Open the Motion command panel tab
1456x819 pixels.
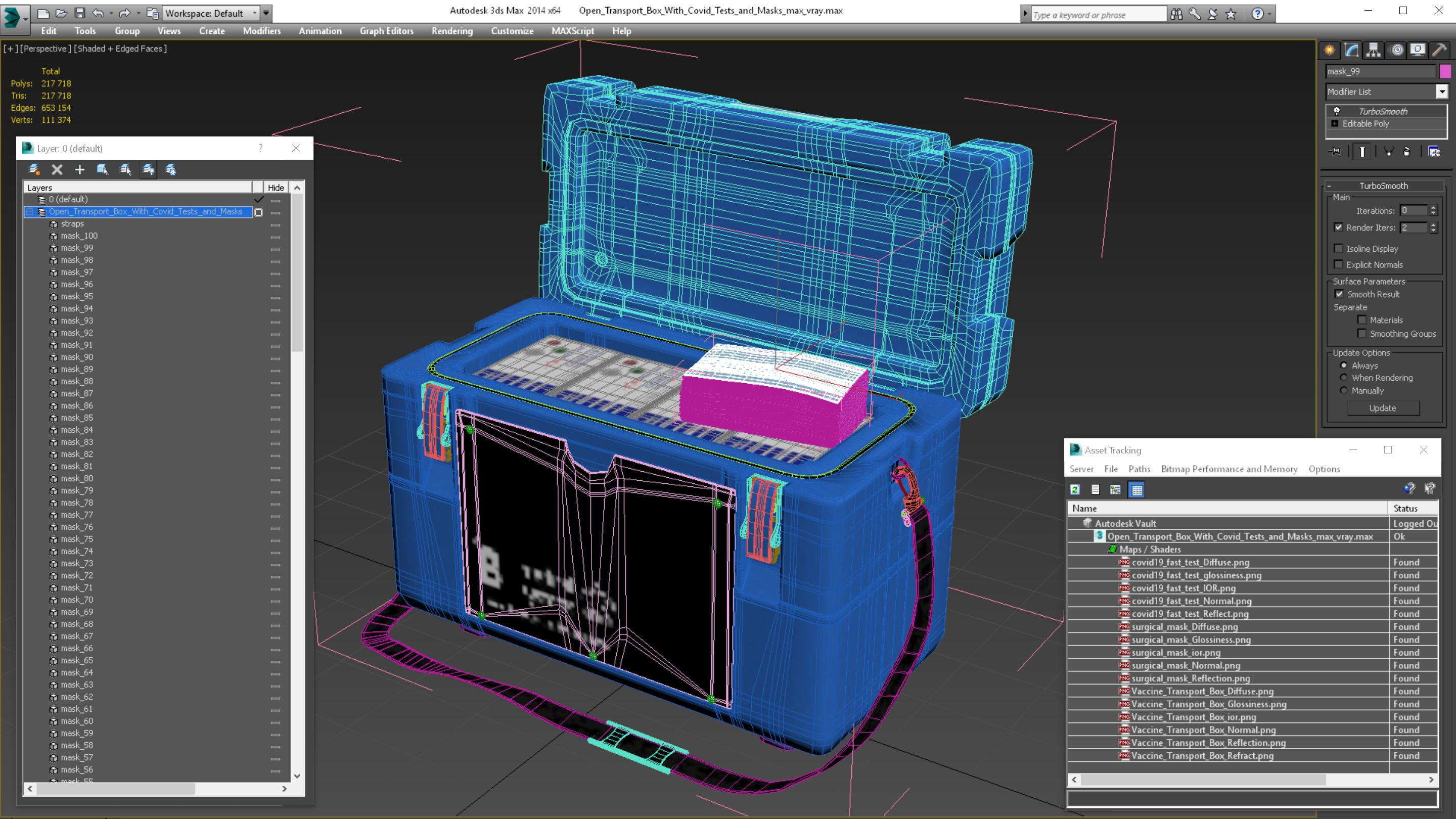coord(1397,51)
